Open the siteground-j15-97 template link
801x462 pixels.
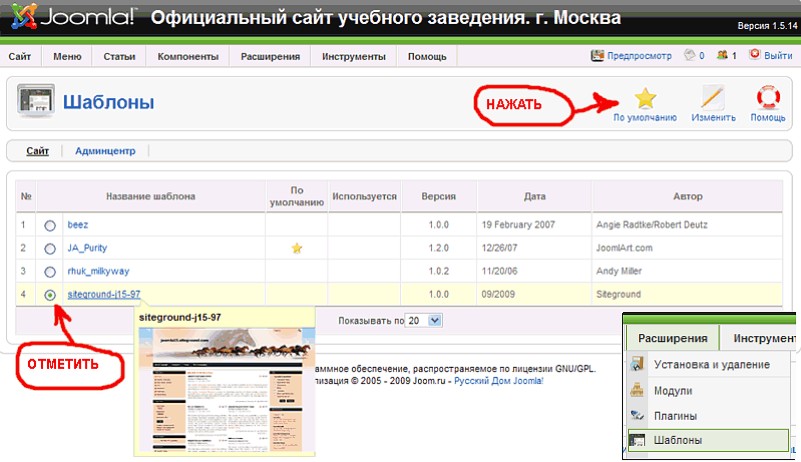pos(104,294)
